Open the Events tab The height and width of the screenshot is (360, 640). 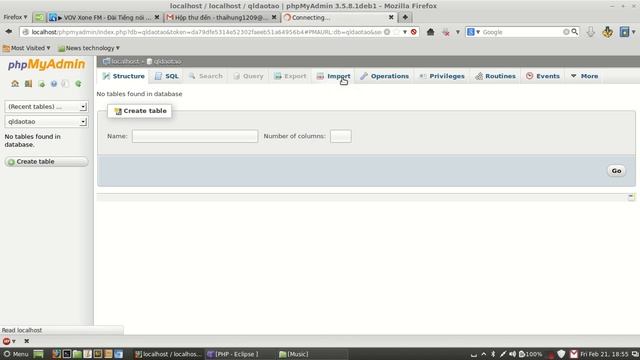coord(543,76)
